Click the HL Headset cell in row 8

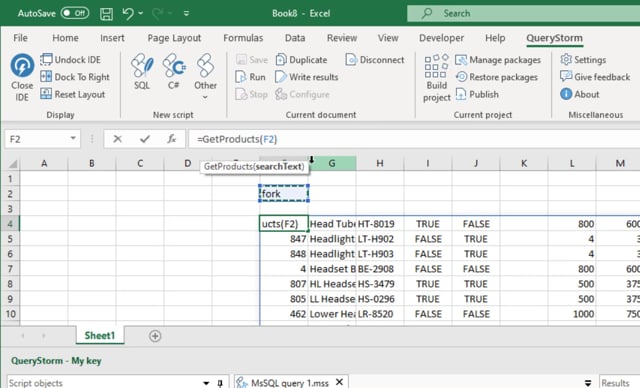(332, 284)
